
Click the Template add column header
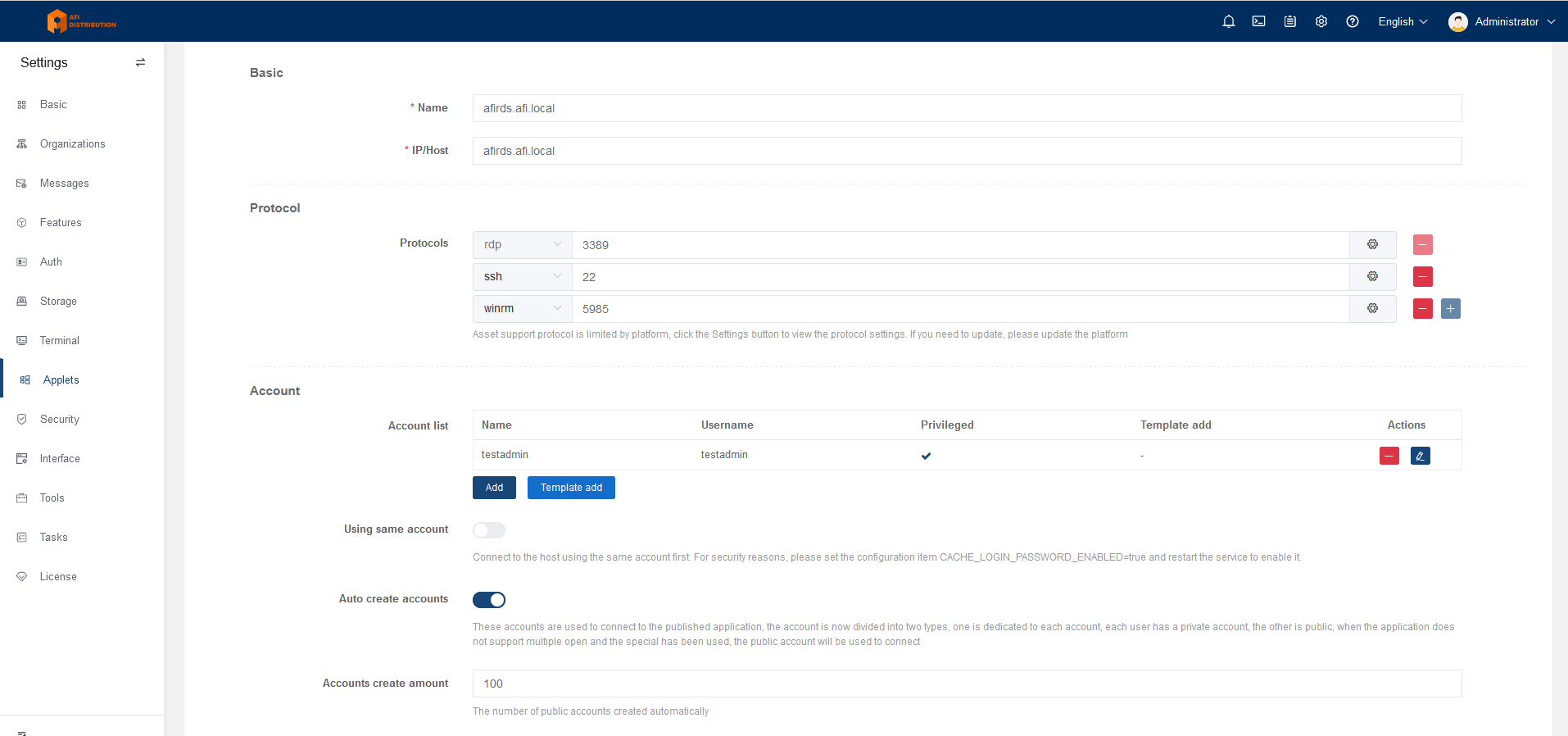pos(1176,425)
